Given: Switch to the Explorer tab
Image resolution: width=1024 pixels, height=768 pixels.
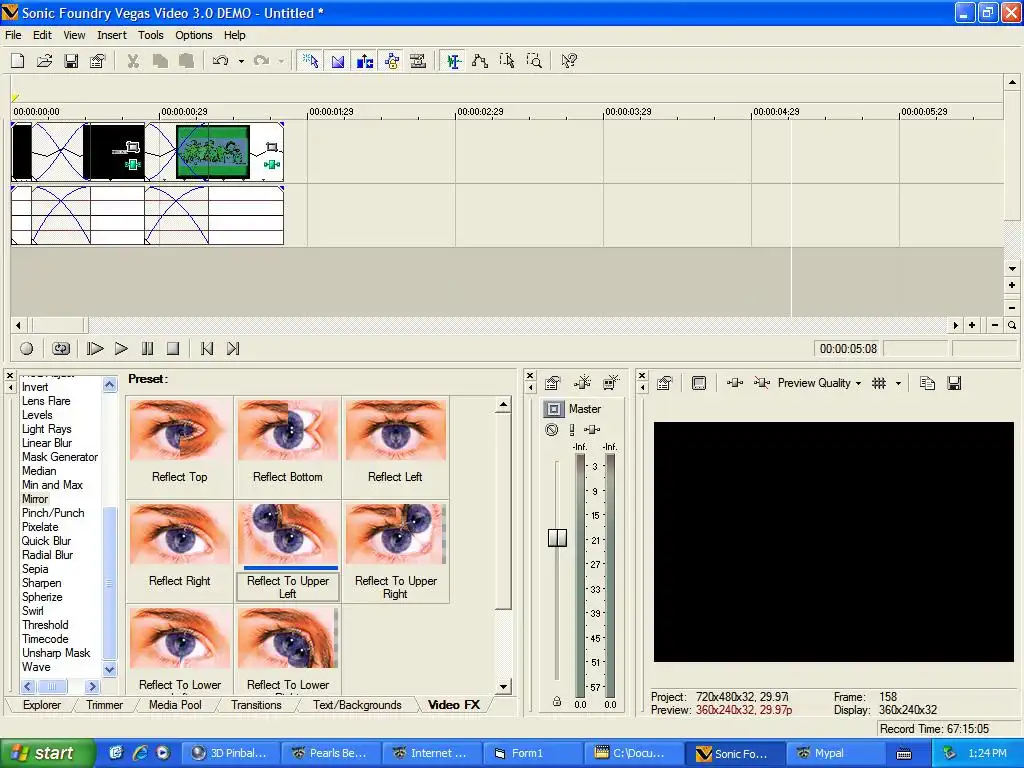Looking at the screenshot, I should coord(42,705).
